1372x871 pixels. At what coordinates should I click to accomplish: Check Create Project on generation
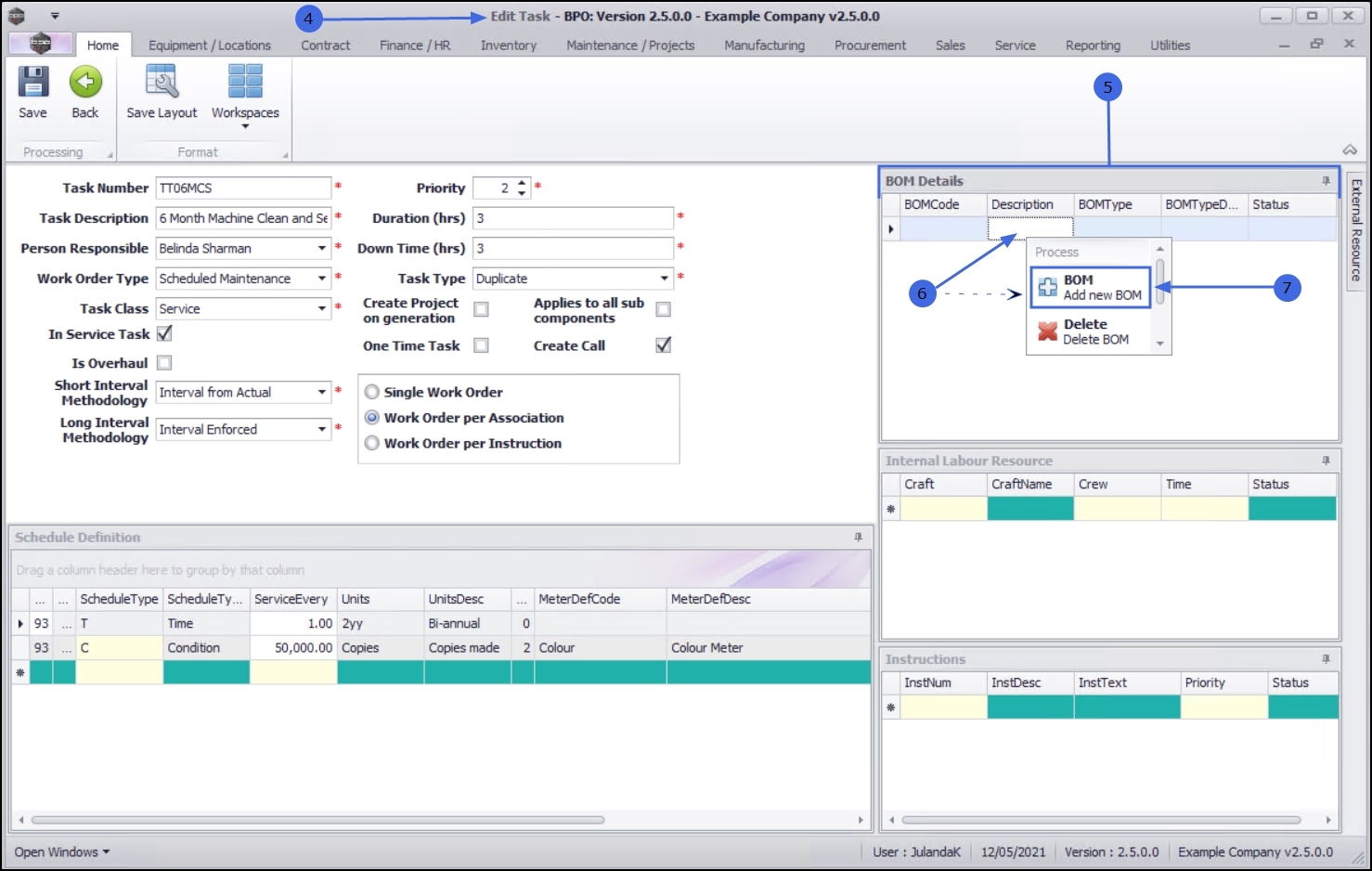pos(481,309)
